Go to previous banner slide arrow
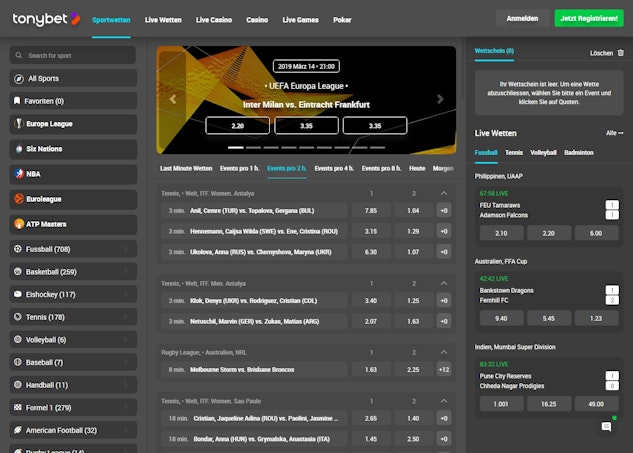Screen dimensions: 633x453 coord(173,99)
